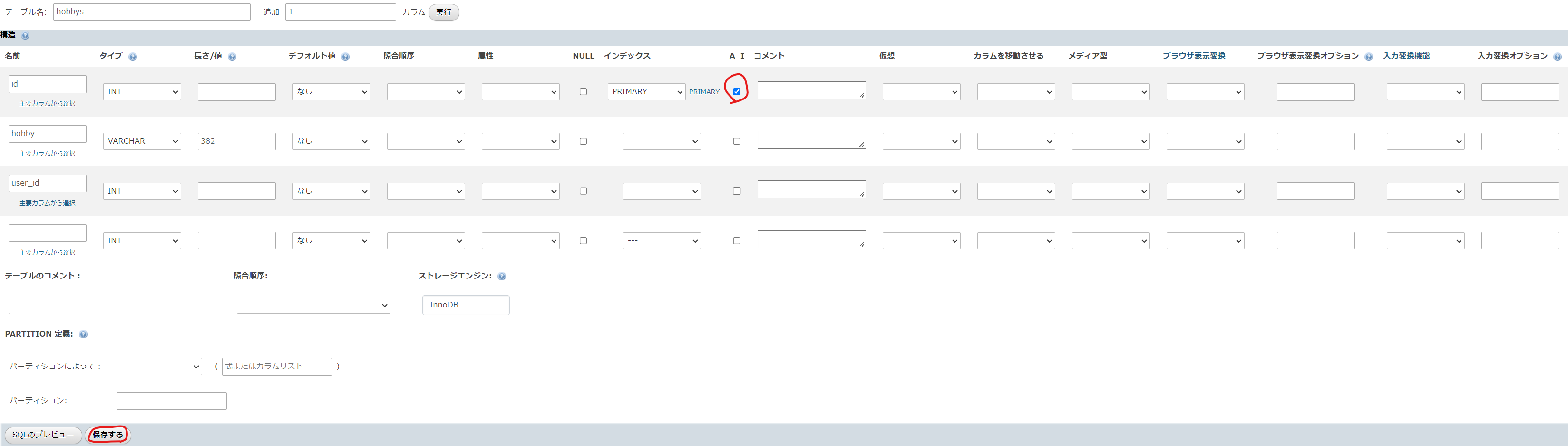This screenshot has height=446, width=1568.
Task: Open パーティションによって dropdown
Action: pyautogui.click(x=159, y=367)
